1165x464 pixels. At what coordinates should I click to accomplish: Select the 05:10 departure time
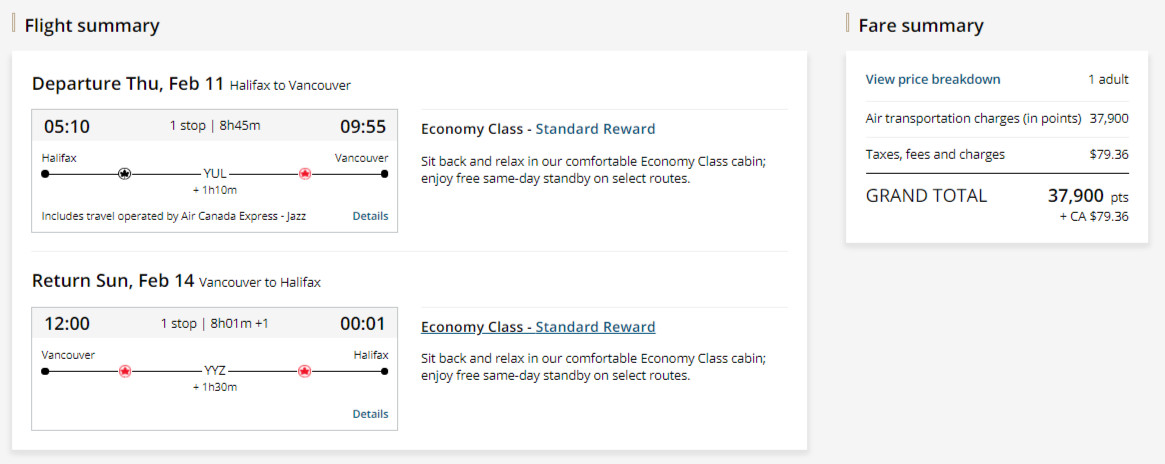67,127
